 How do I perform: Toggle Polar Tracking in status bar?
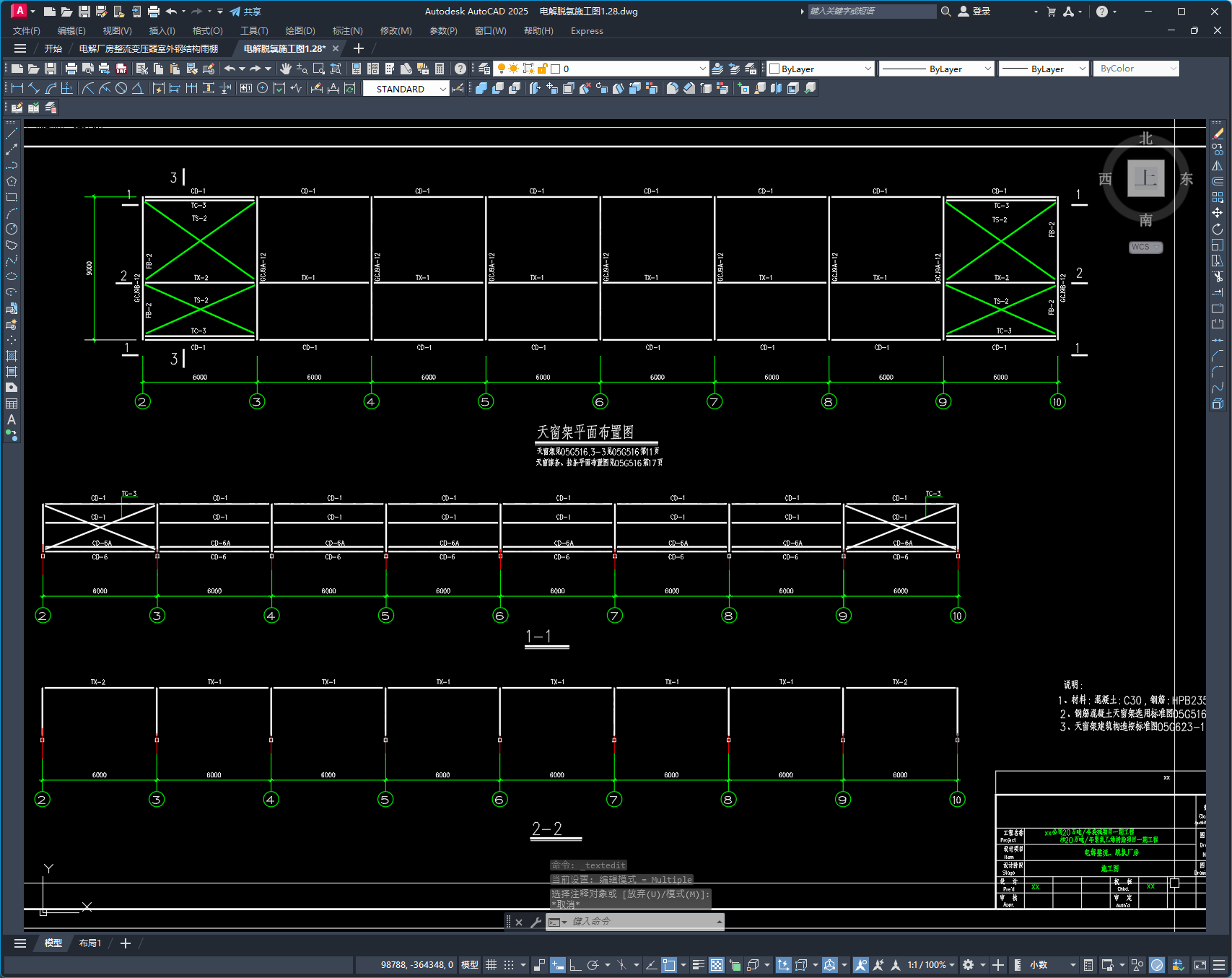point(593,965)
